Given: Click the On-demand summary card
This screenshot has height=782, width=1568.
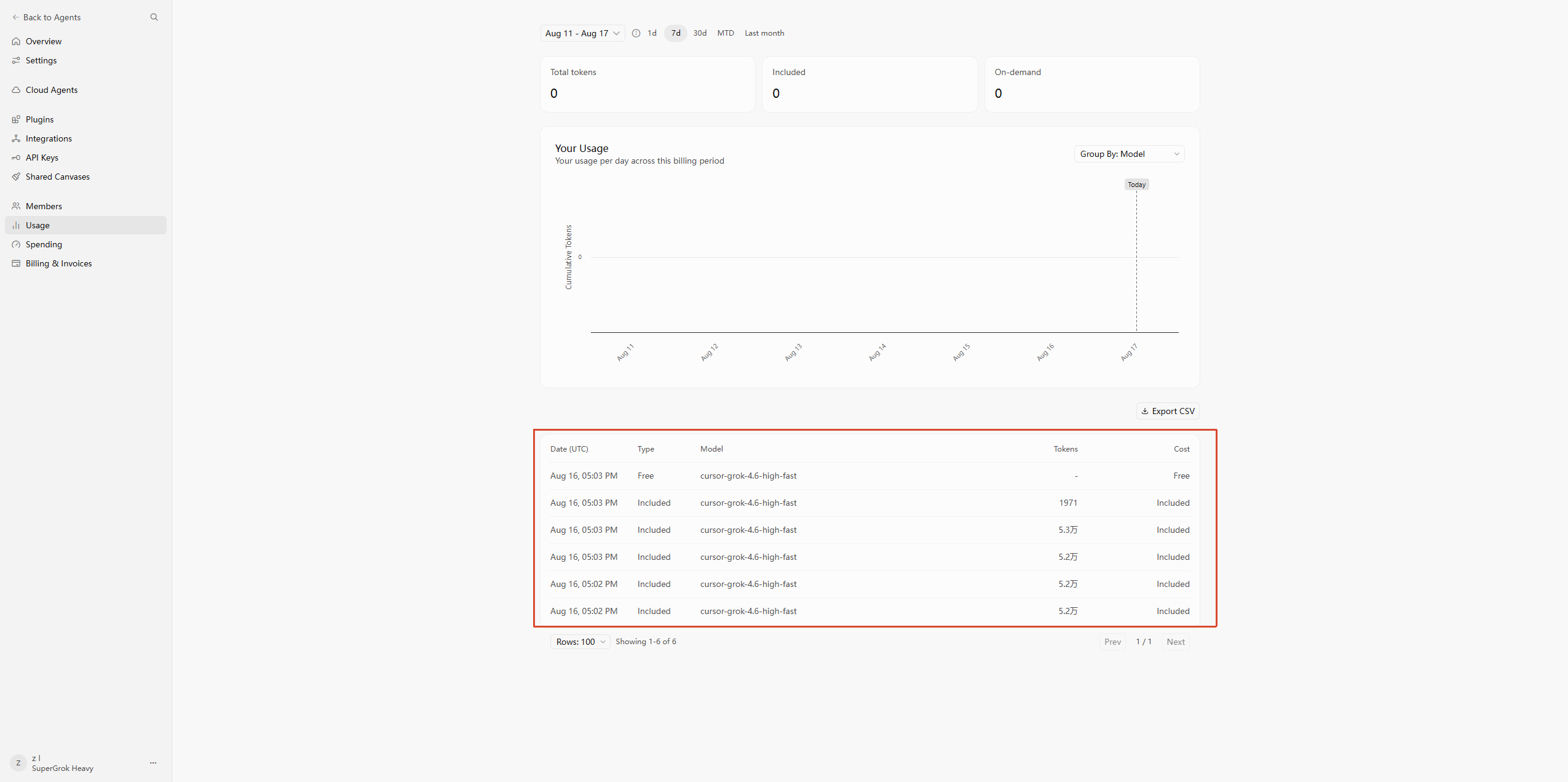Looking at the screenshot, I should [x=1092, y=84].
